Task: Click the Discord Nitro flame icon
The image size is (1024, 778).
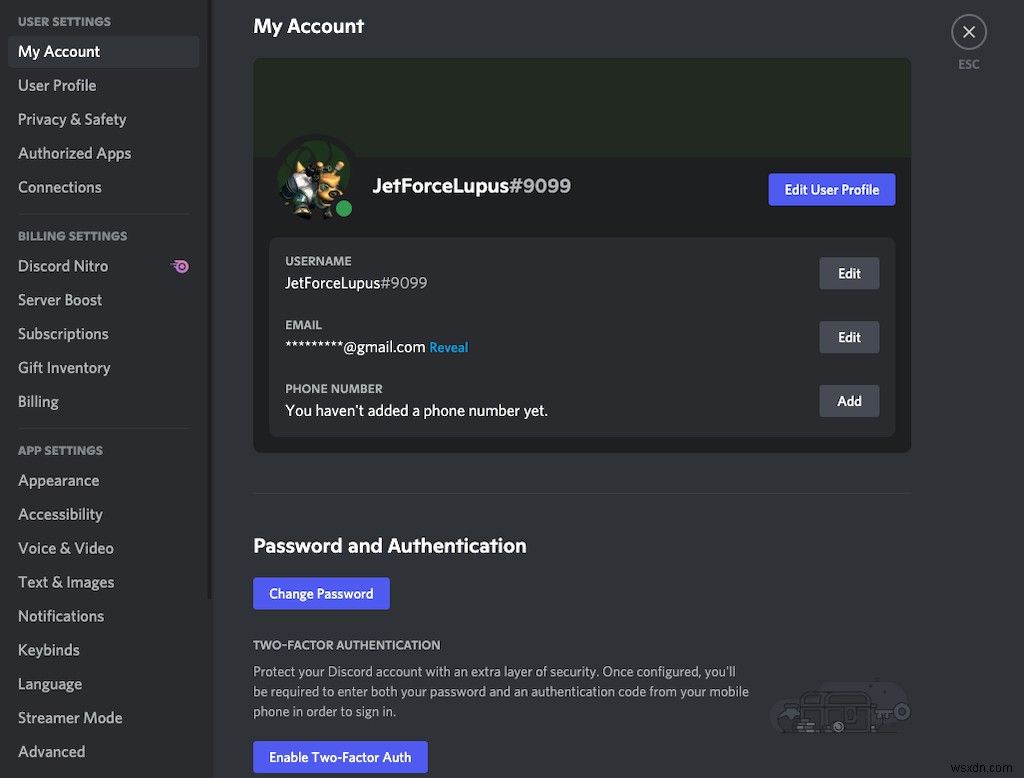Action: pyautogui.click(x=180, y=266)
